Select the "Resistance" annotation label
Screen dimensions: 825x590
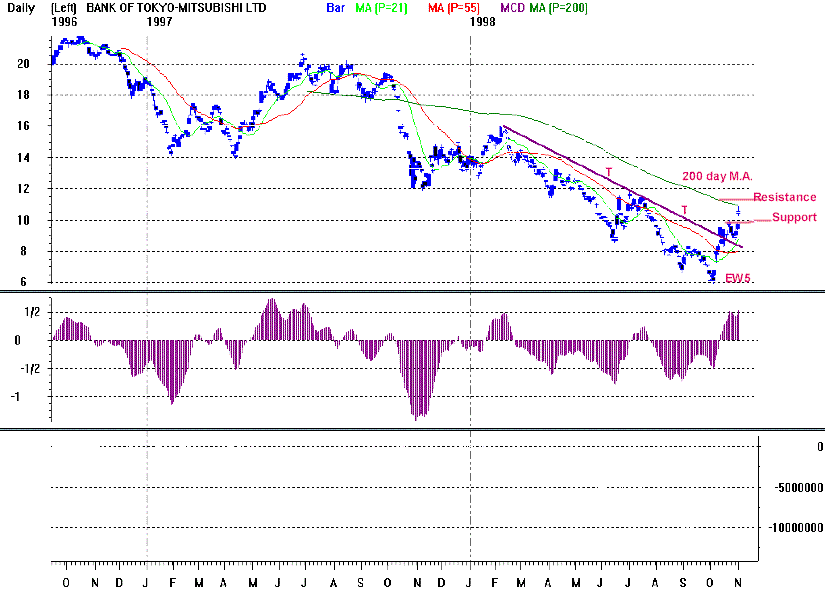[x=784, y=197]
